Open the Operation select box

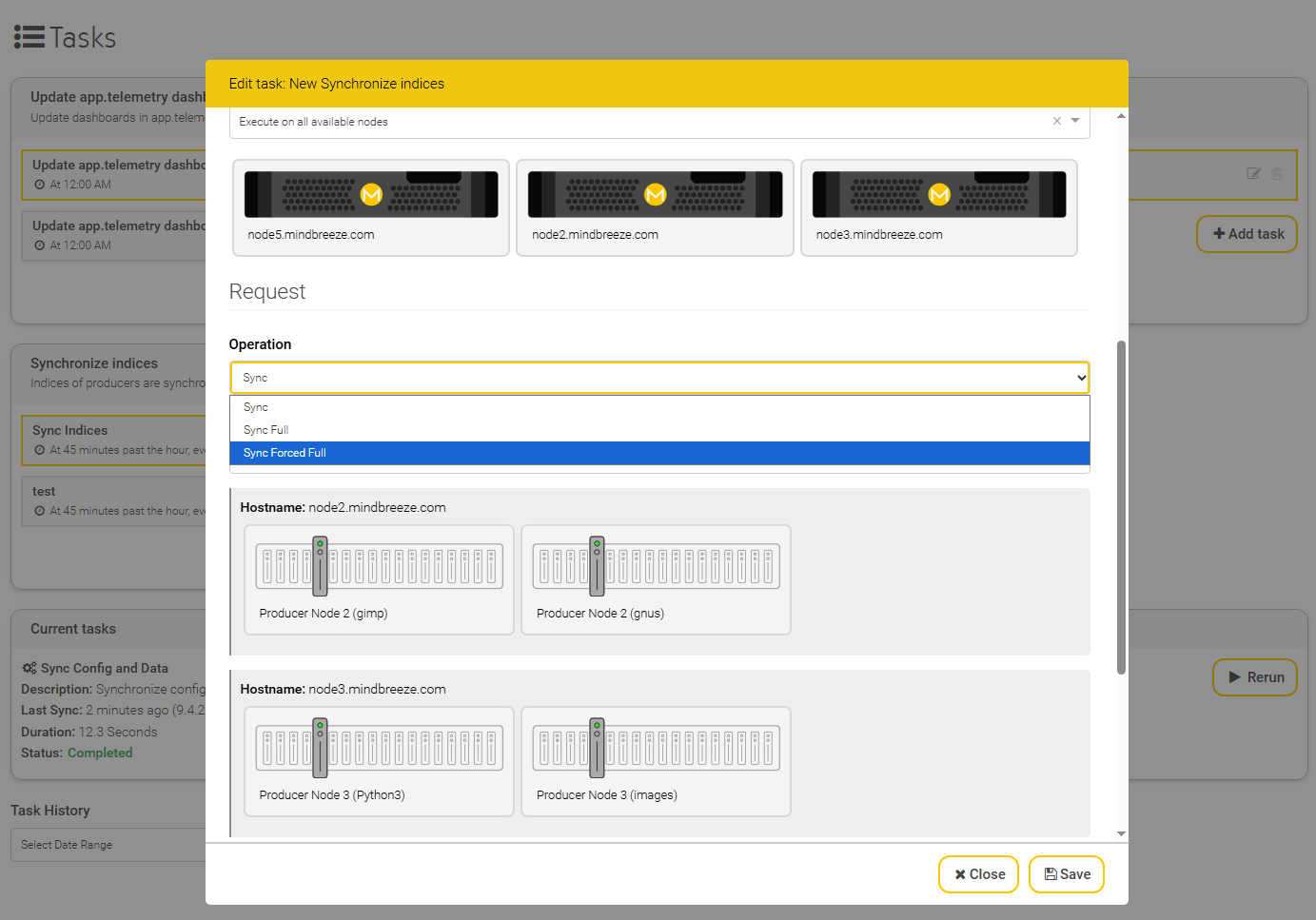point(659,378)
